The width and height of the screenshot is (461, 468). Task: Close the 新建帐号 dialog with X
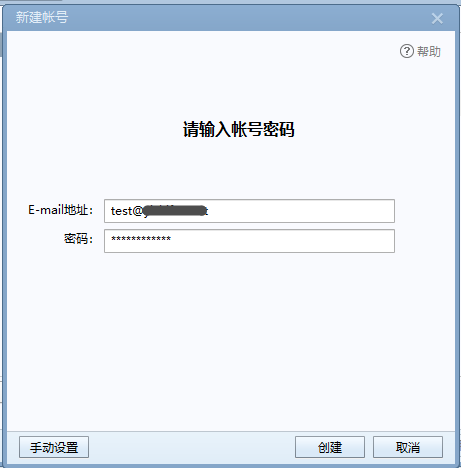click(437, 18)
